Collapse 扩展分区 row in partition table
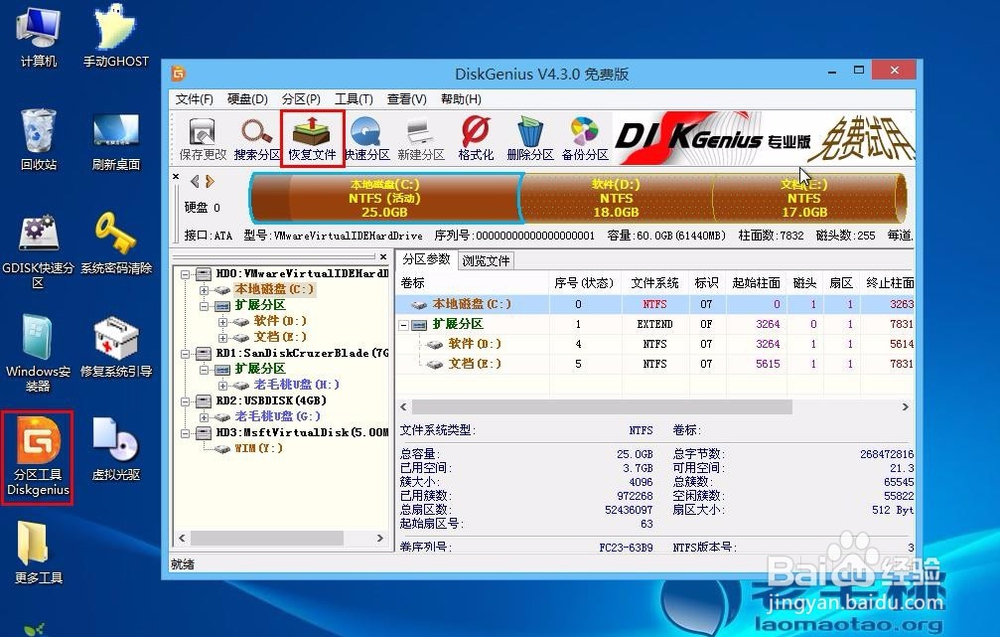 (404, 325)
